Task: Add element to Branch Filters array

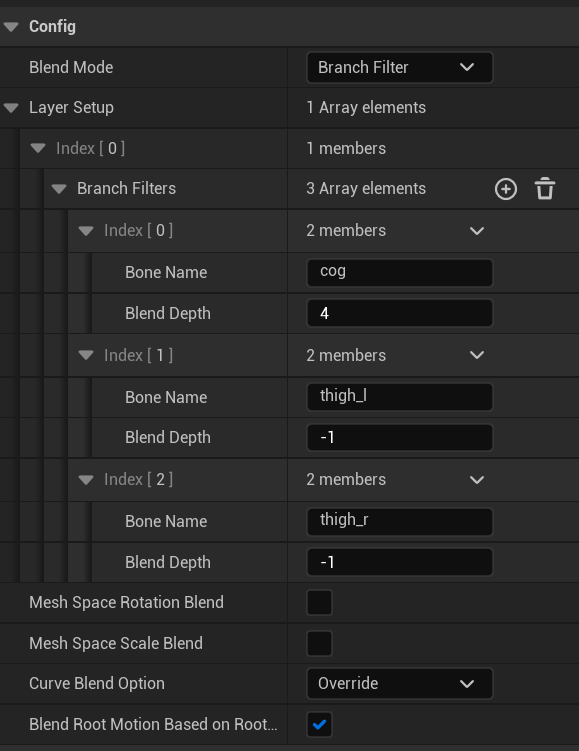Action: [x=506, y=189]
